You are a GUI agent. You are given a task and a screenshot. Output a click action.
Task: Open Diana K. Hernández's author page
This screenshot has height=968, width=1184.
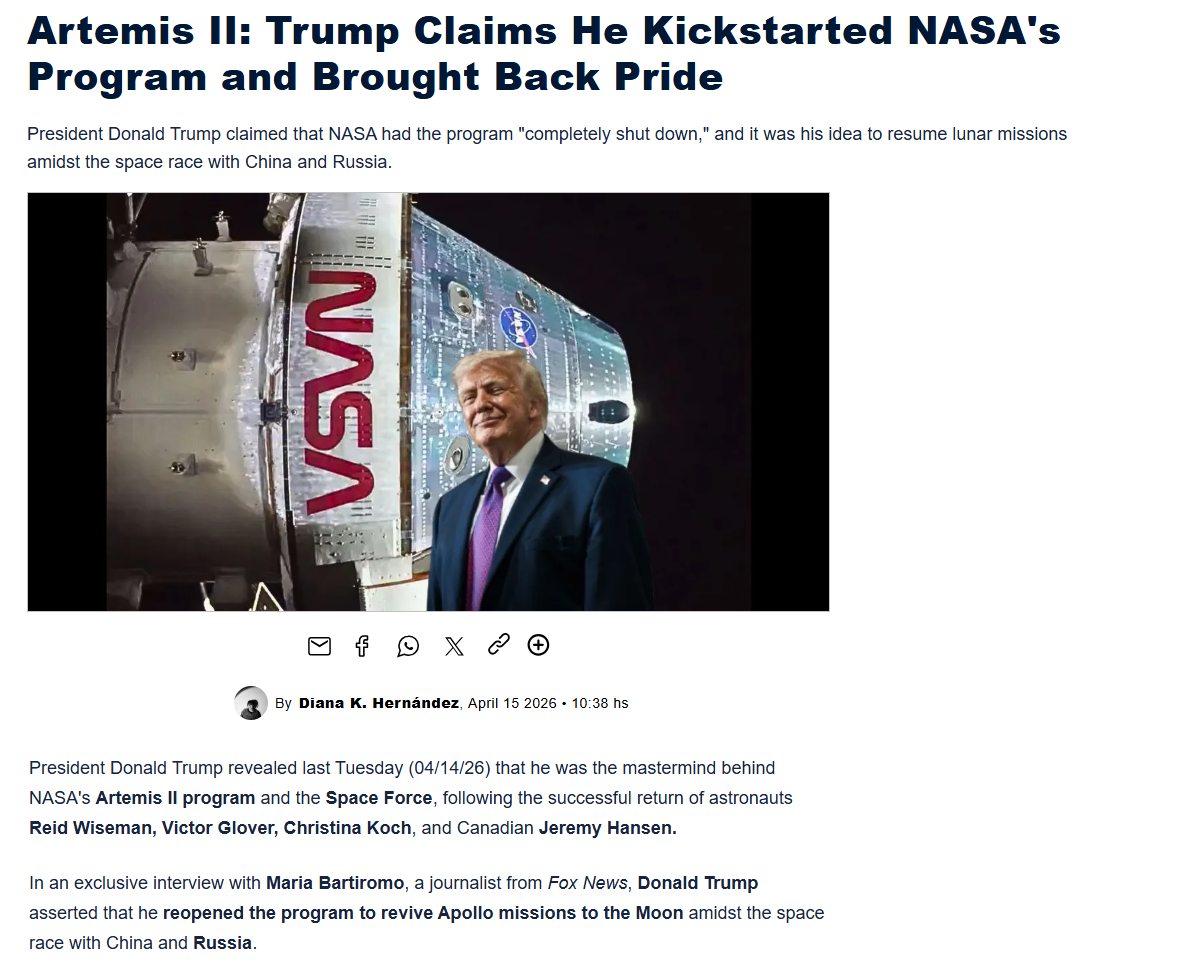[379, 703]
